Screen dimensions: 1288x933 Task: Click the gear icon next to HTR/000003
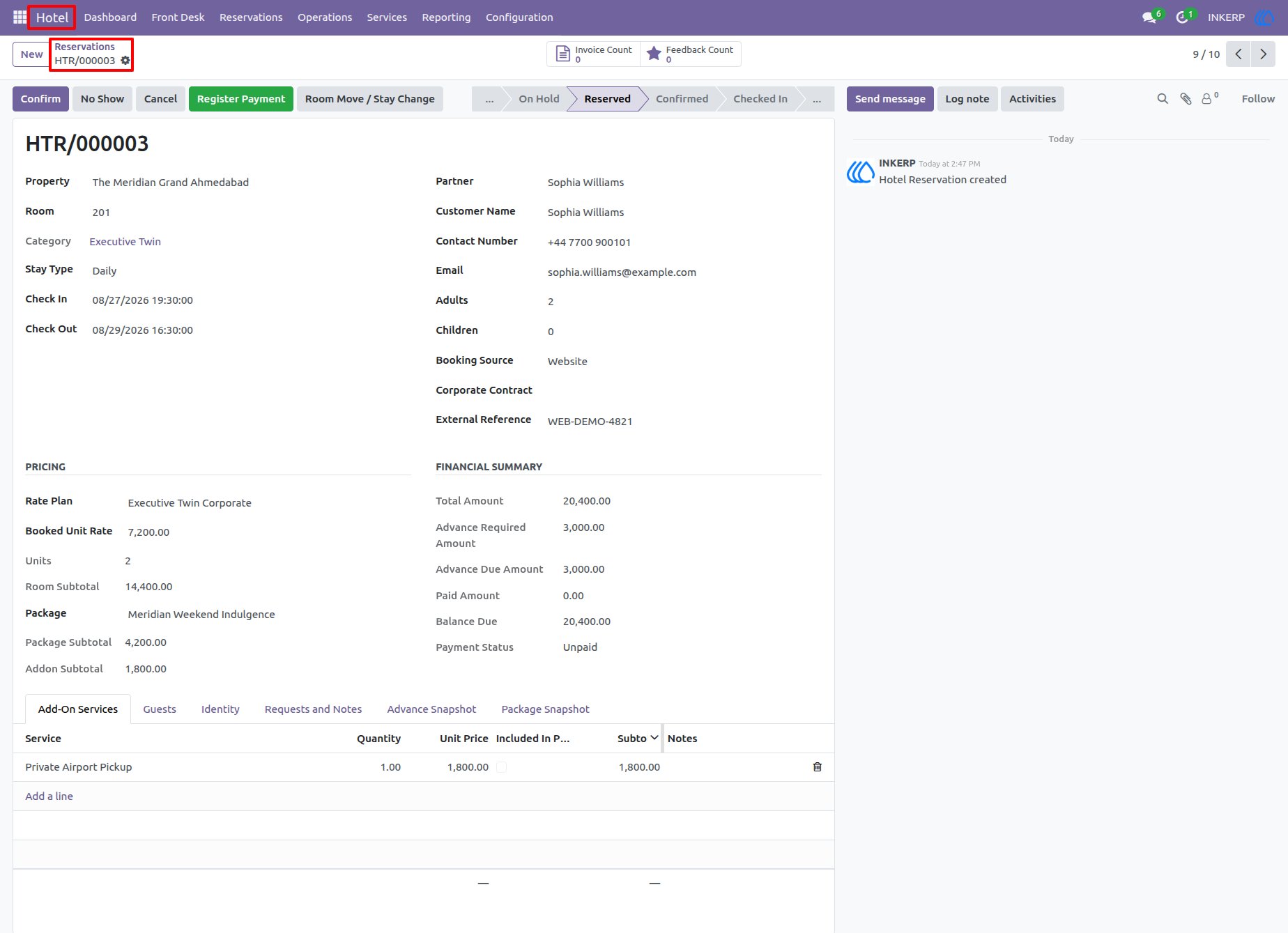pyautogui.click(x=125, y=61)
